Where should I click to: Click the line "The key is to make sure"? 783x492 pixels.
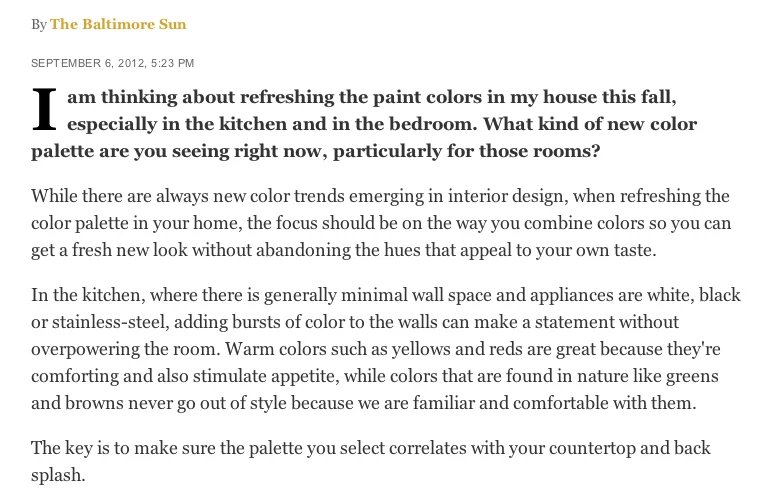[x=371, y=448]
